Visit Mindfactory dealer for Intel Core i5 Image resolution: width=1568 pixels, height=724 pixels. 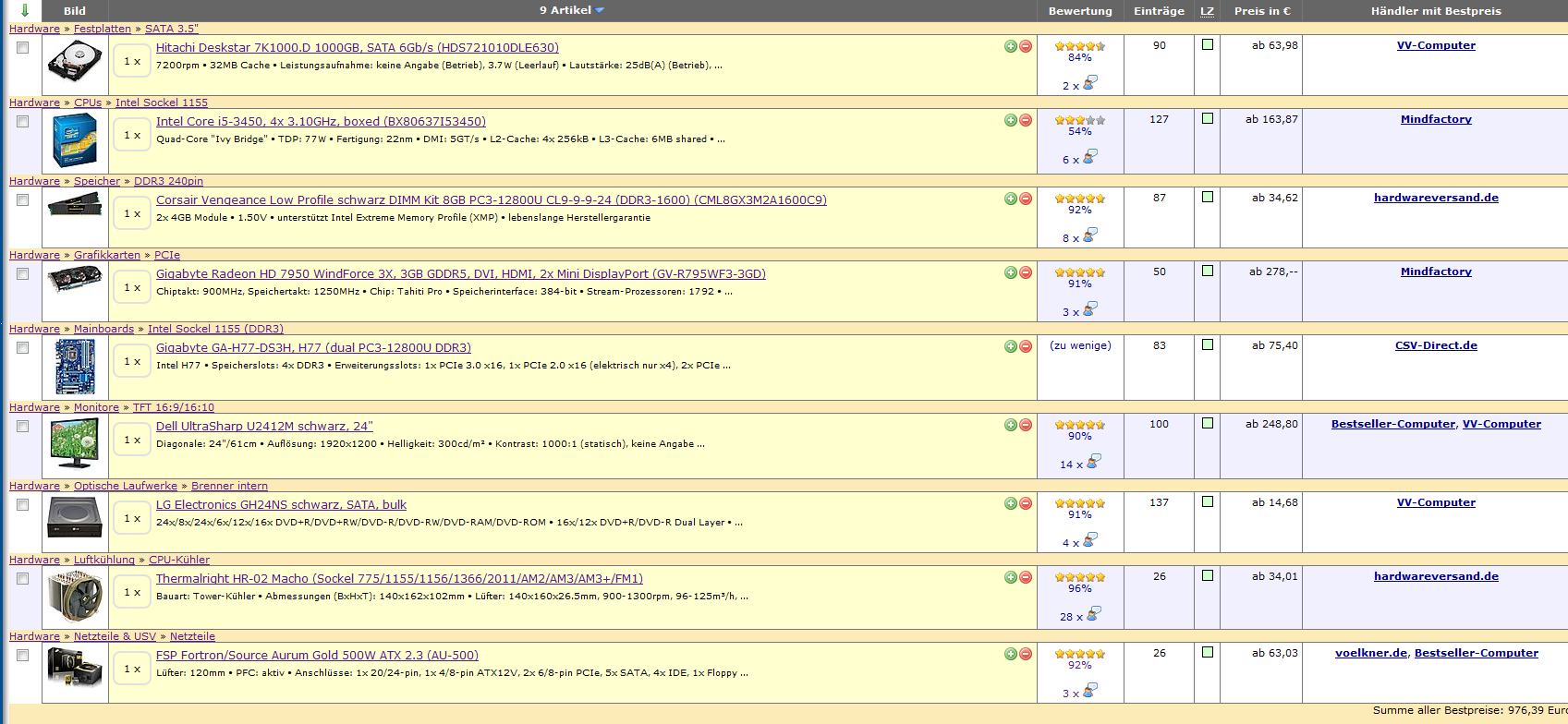(1436, 119)
